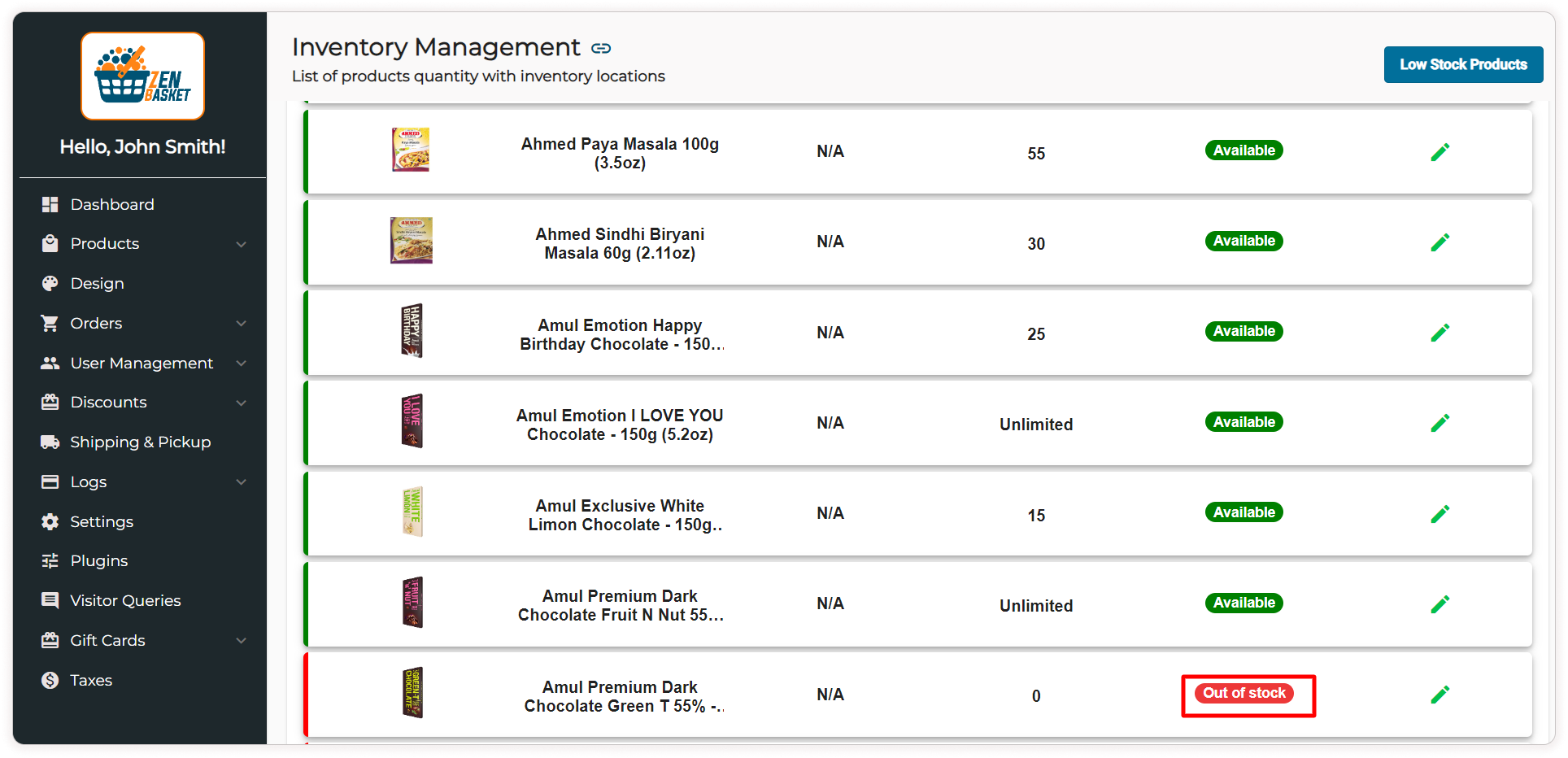The image size is (1568, 758).
Task: Click Available badge for Ahmed Sindhi Biryani
Action: (1244, 241)
